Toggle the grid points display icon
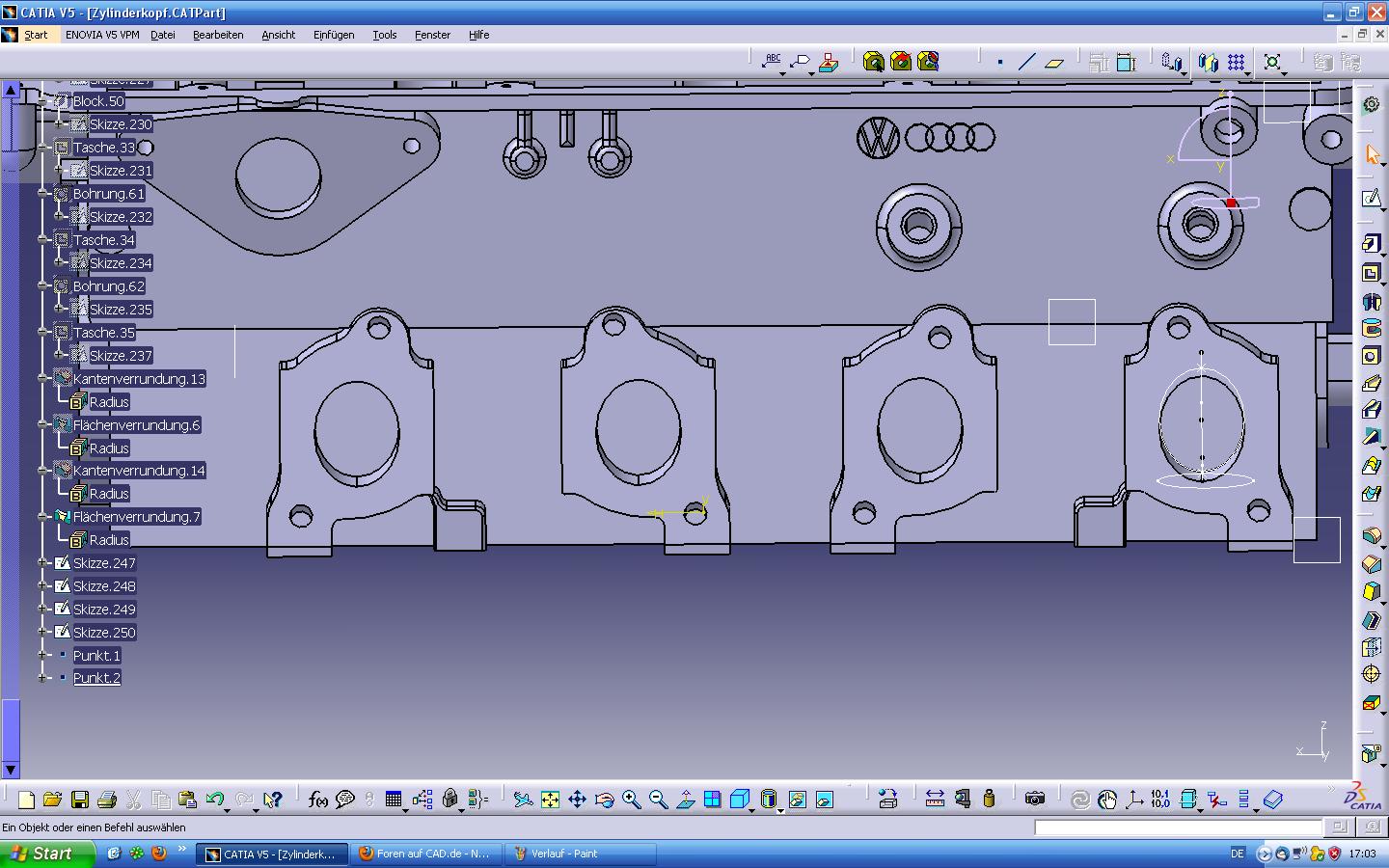Image resolution: width=1389 pixels, height=868 pixels. coord(1236,63)
